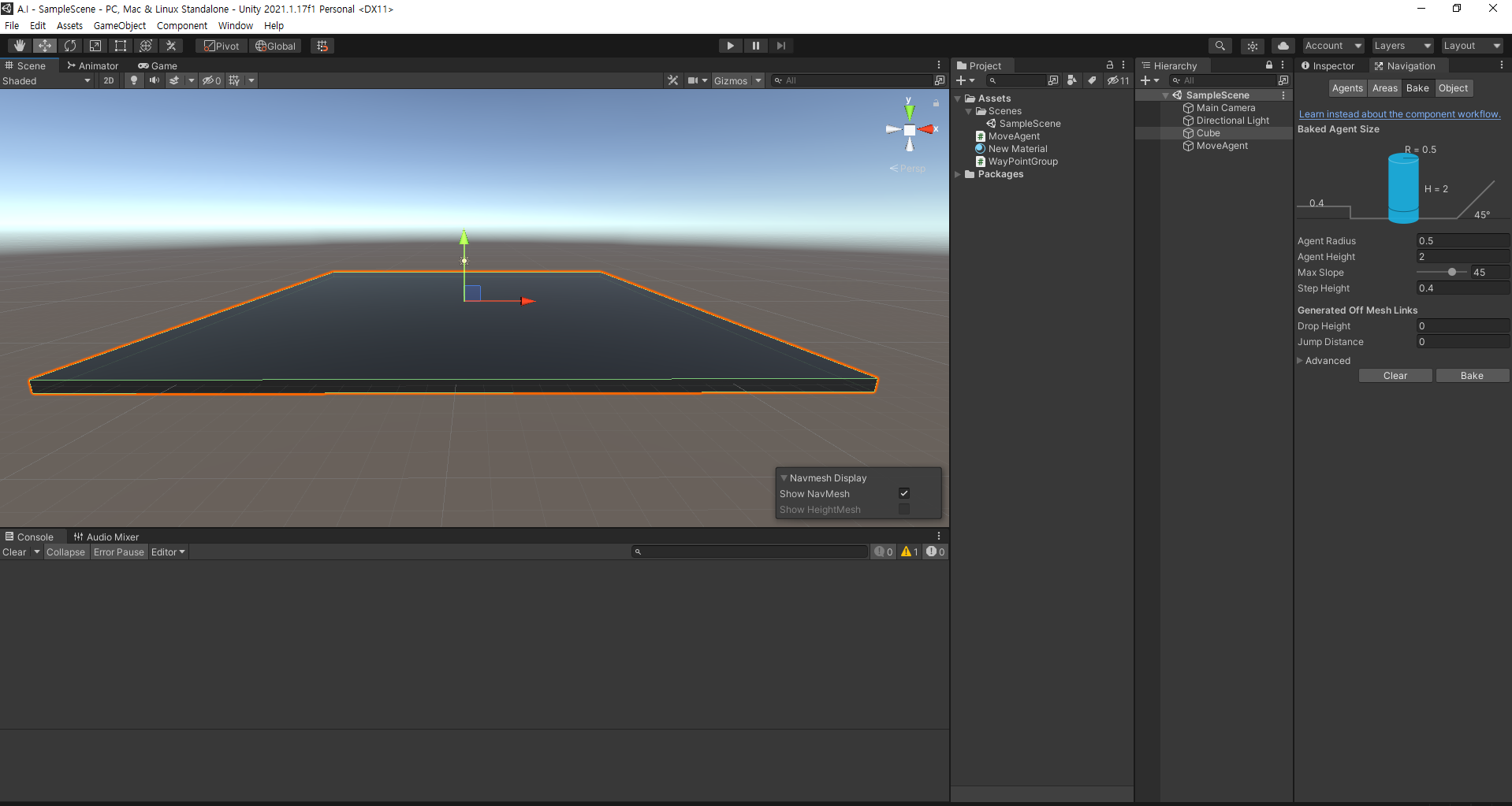1512x806 pixels.
Task: Open the Component menu
Action: click(x=182, y=25)
